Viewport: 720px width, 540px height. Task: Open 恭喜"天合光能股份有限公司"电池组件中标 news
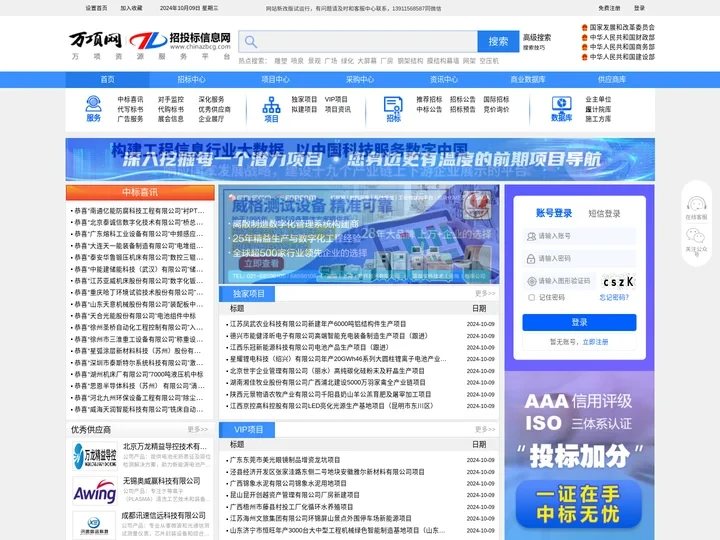(x=135, y=316)
